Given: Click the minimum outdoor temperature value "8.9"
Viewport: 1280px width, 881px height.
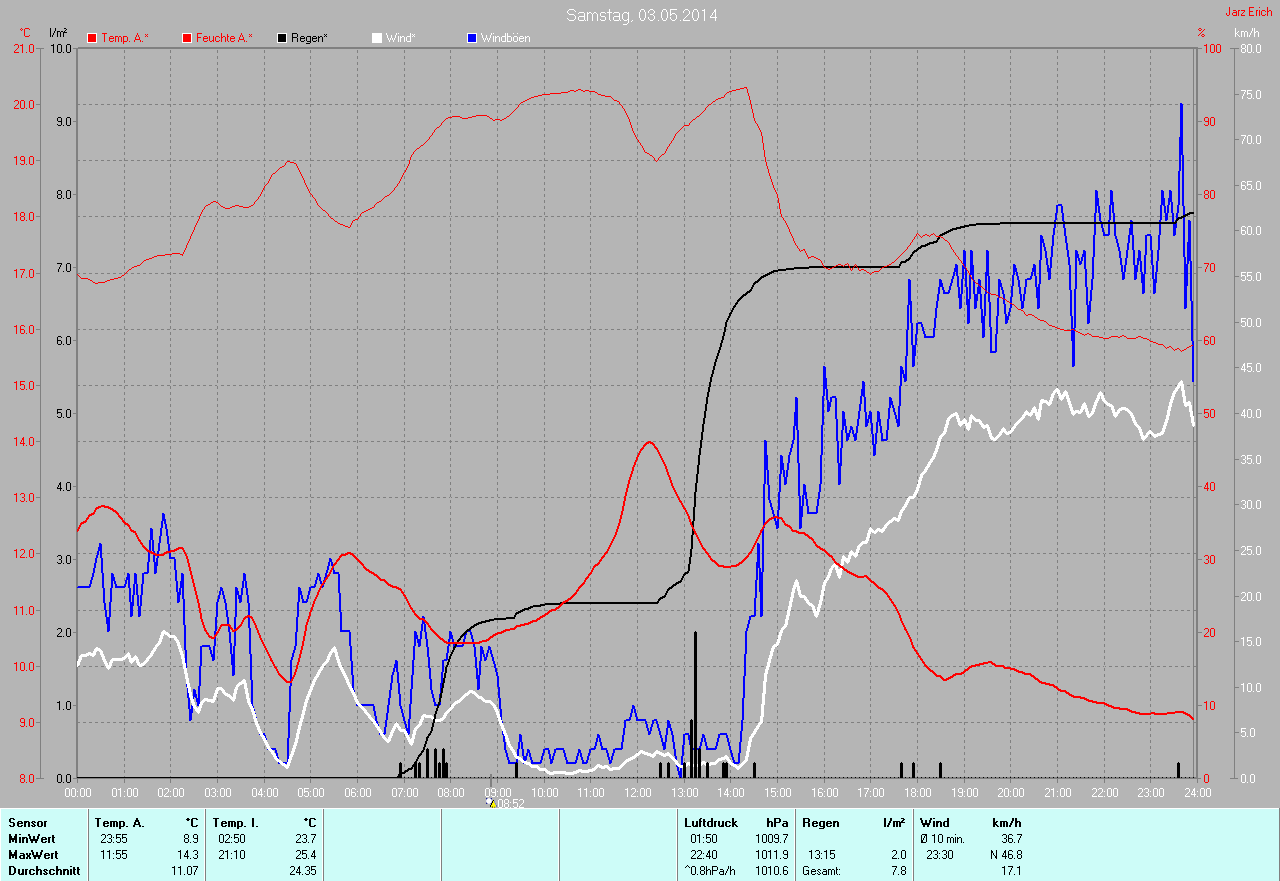Looking at the screenshot, I should click(190, 839).
